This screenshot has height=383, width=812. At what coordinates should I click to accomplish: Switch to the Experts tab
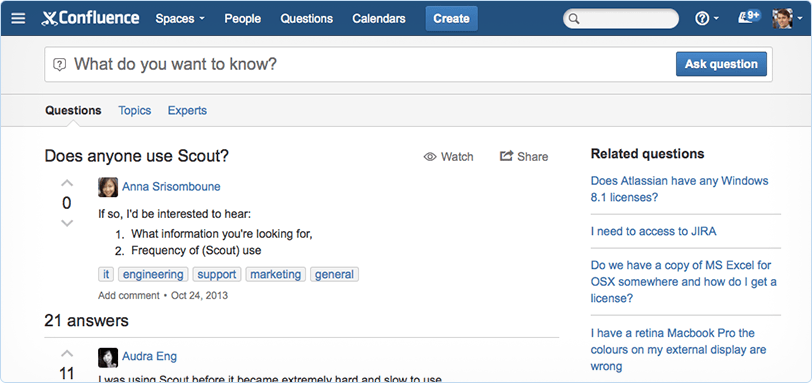pyautogui.click(x=187, y=110)
